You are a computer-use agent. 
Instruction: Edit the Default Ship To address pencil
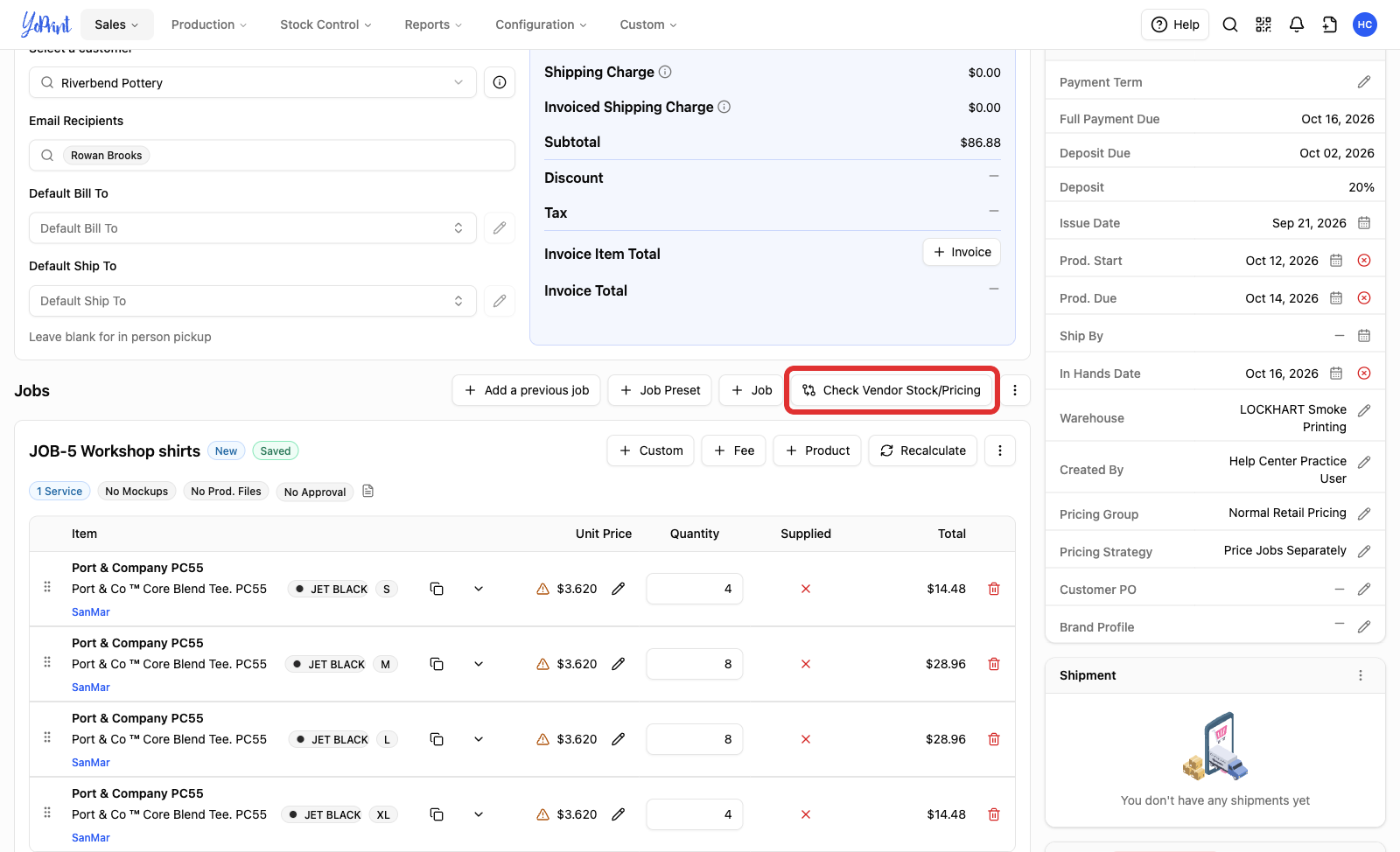(x=500, y=301)
